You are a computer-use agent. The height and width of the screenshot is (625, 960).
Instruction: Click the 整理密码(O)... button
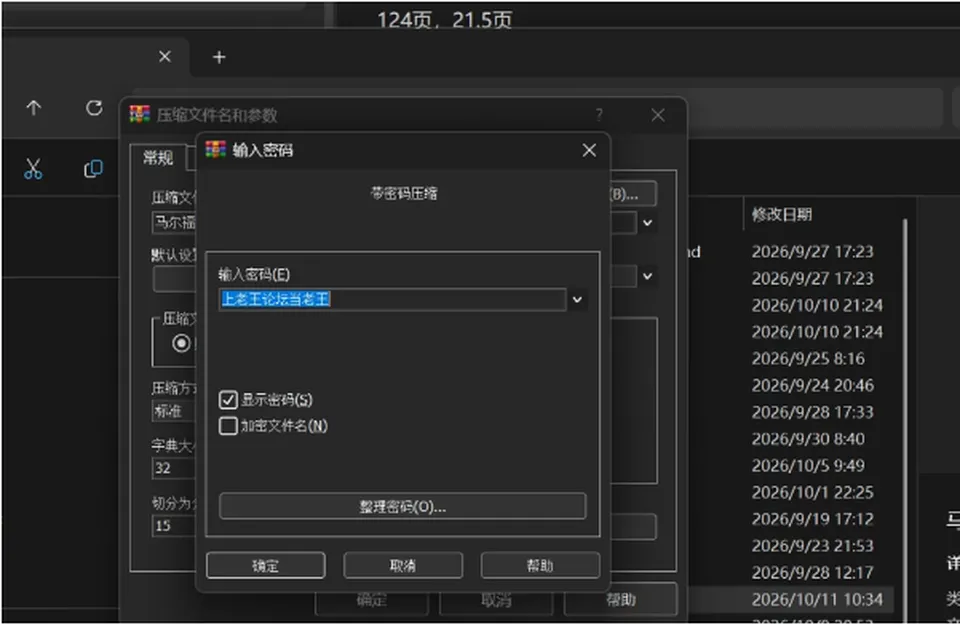[x=402, y=506]
